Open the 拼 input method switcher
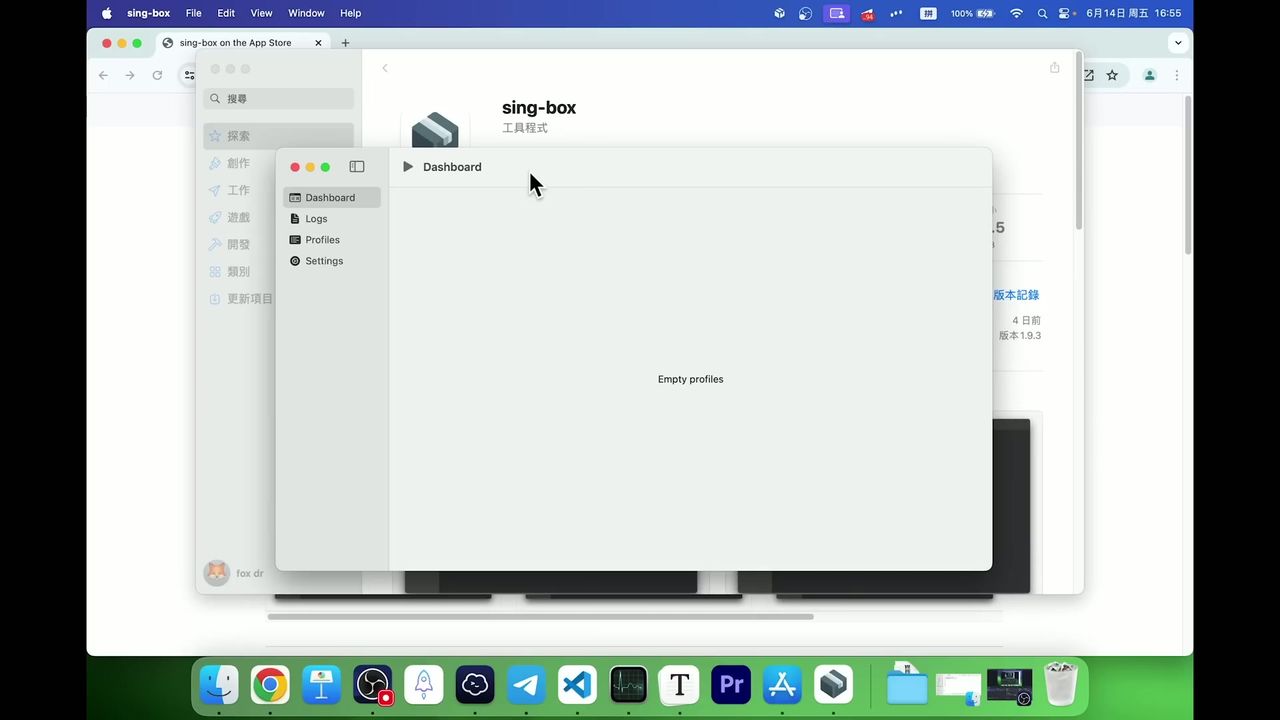The width and height of the screenshot is (1280, 720). pyautogui.click(x=928, y=13)
